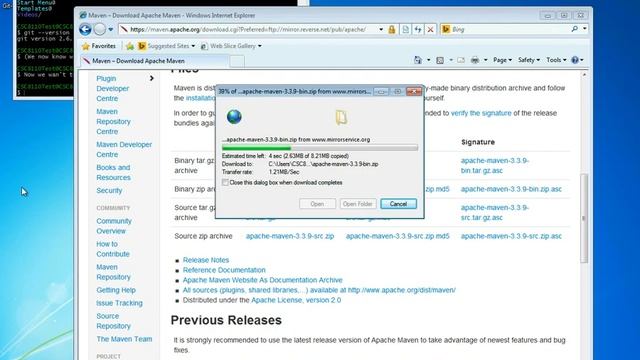Open Reference Documentation link
The height and width of the screenshot is (360, 640).
224,270
